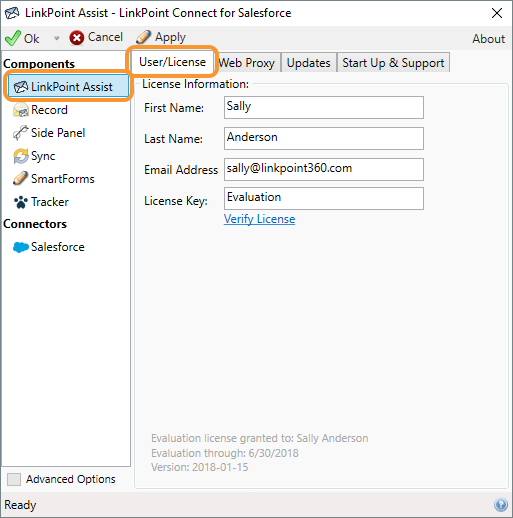Open the SmartForms pencil icon
The image size is (513, 518).
point(20,178)
